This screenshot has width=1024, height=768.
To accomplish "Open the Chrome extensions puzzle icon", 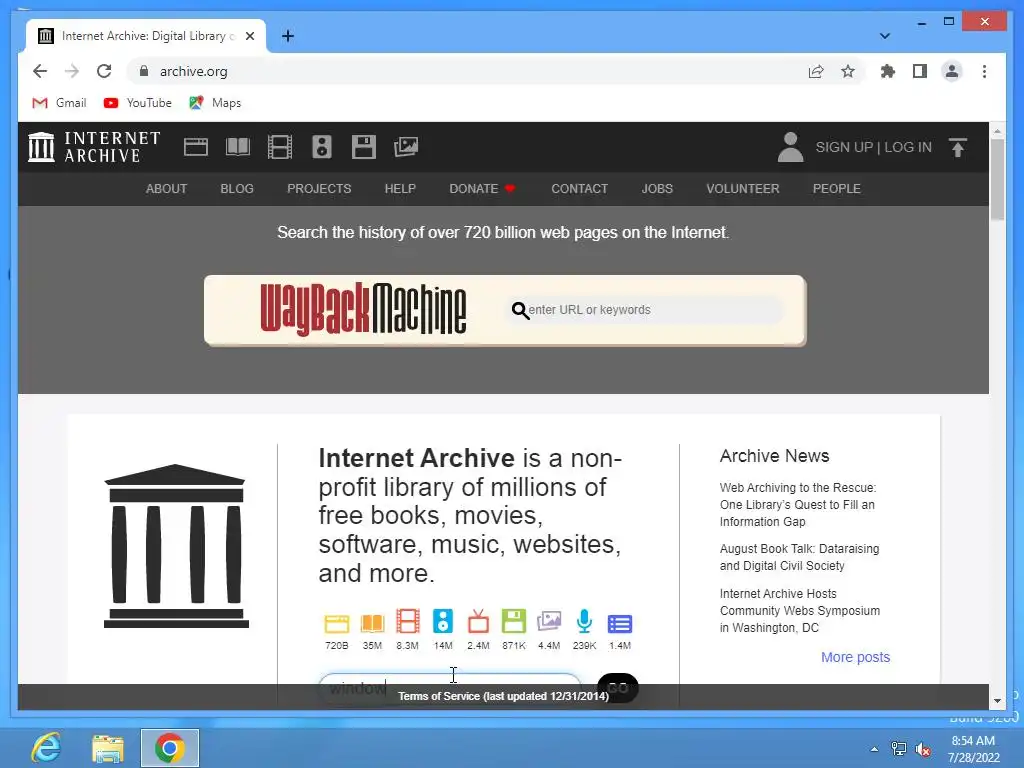I will pos(888,71).
